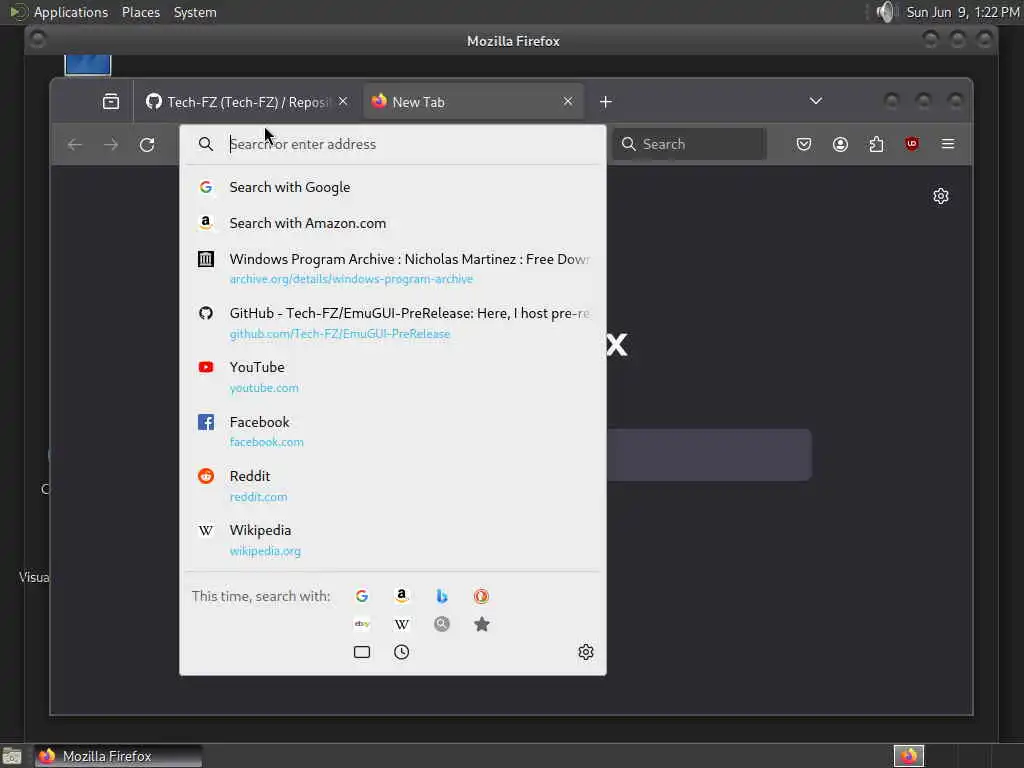Open the Firefox View icon

click(111, 101)
